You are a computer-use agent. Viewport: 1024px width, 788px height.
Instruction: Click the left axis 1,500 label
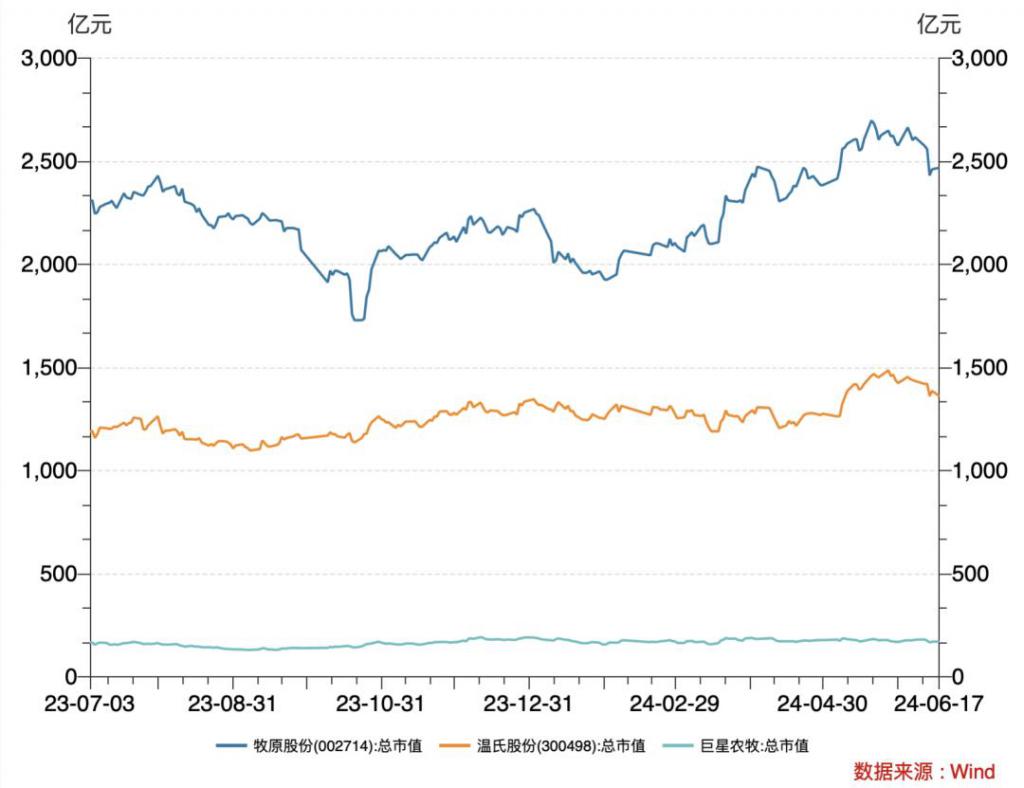point(50,368)
